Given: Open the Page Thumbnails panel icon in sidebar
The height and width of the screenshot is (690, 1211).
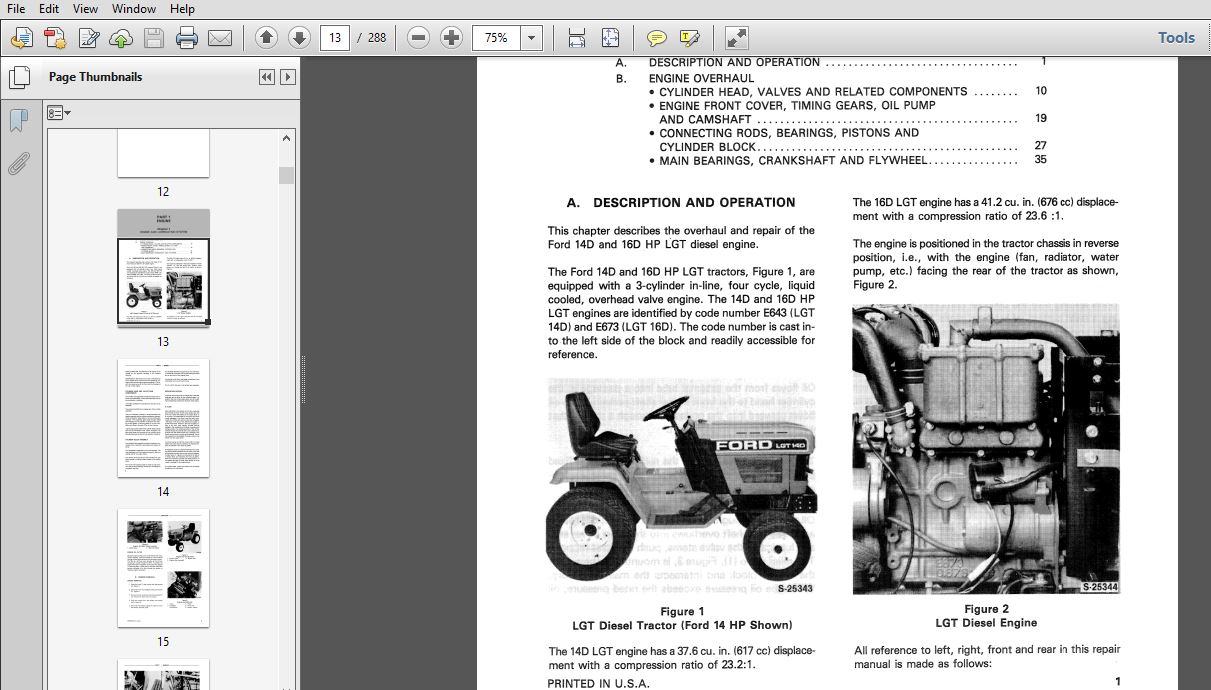Looking at the screenshot, I should pos(18,77).
